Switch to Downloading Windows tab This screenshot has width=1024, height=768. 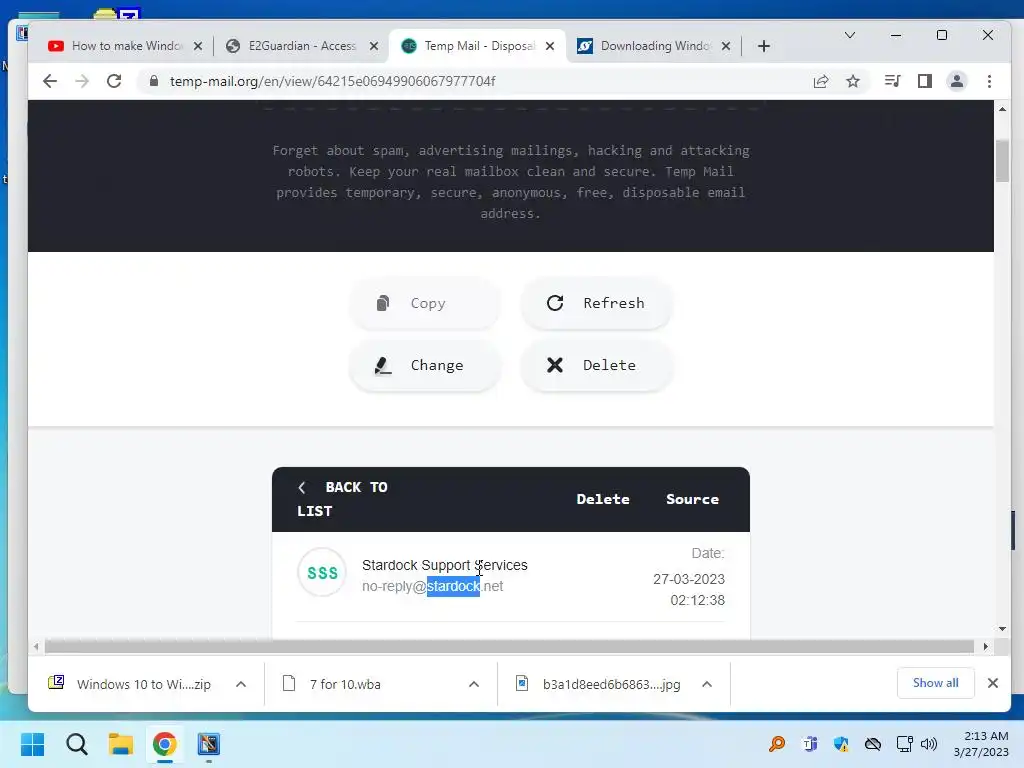coord(655,46)
